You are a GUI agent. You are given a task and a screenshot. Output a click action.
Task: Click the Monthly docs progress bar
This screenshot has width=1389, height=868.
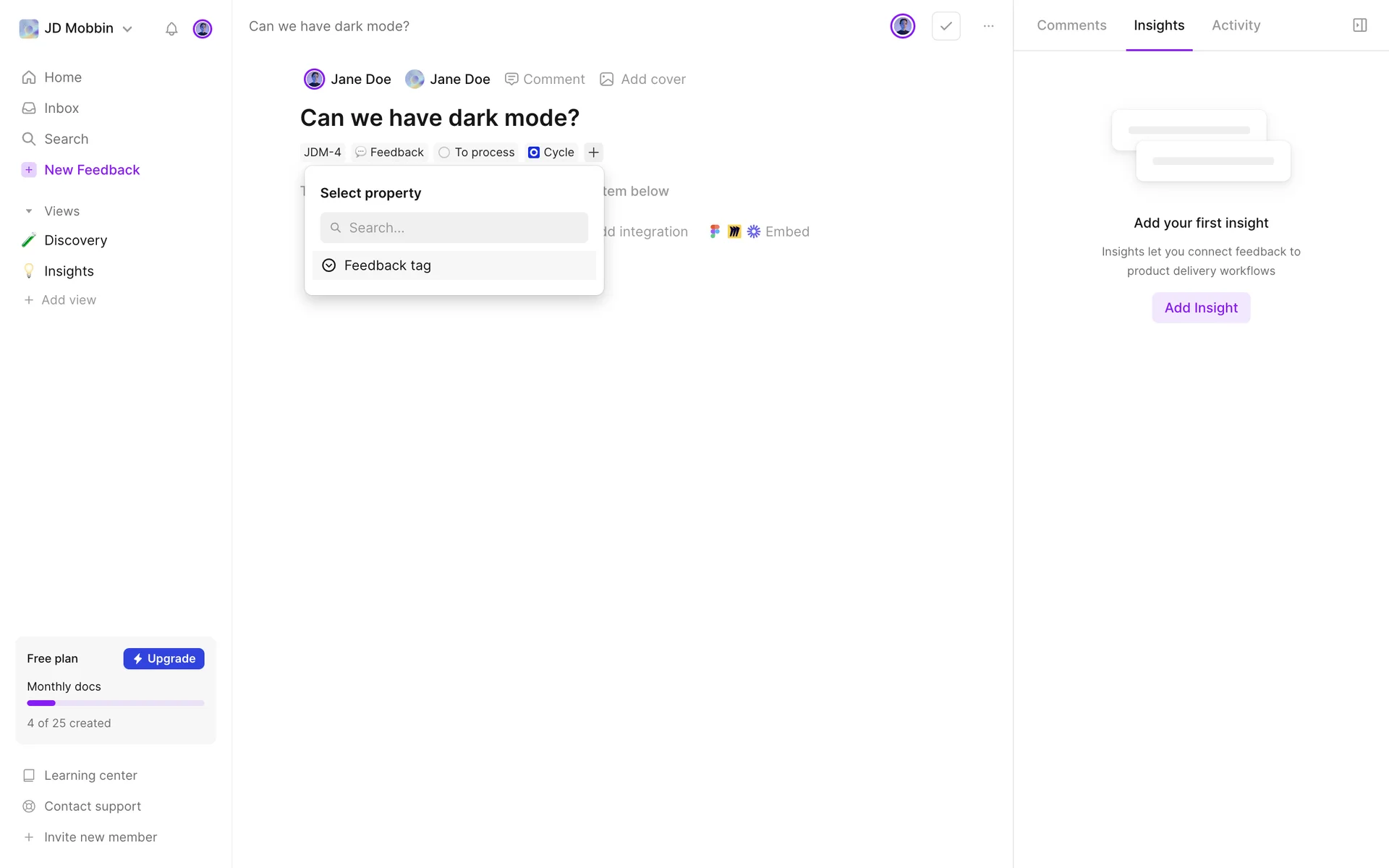[x=116, y=703]
